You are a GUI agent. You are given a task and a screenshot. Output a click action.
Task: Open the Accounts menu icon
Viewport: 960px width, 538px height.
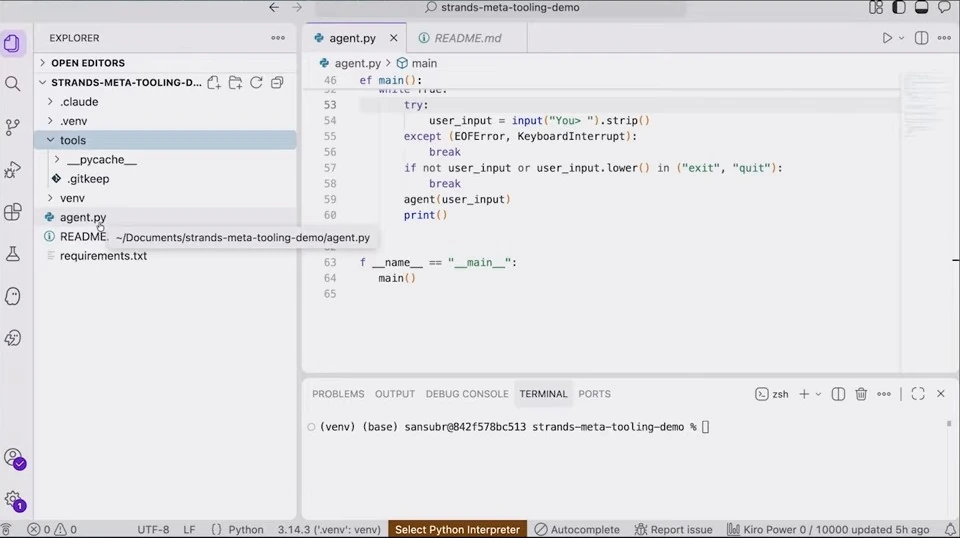[13, 458]
